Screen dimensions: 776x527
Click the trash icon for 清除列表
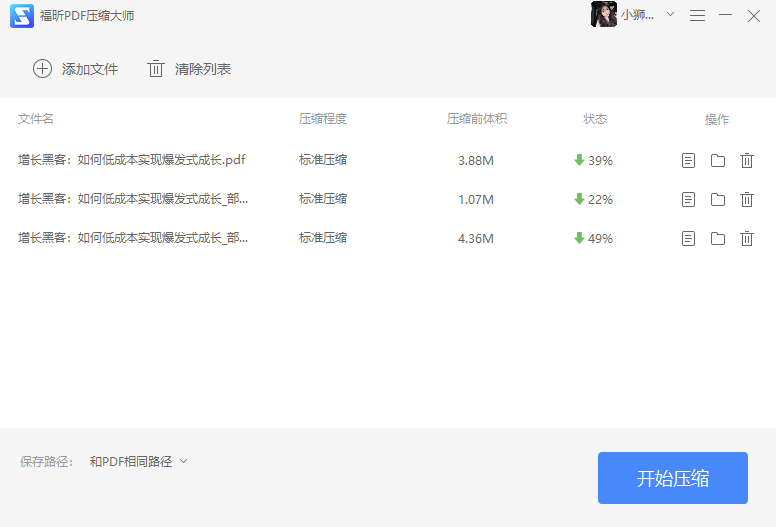pyautogui.click(x=155, y=69)
